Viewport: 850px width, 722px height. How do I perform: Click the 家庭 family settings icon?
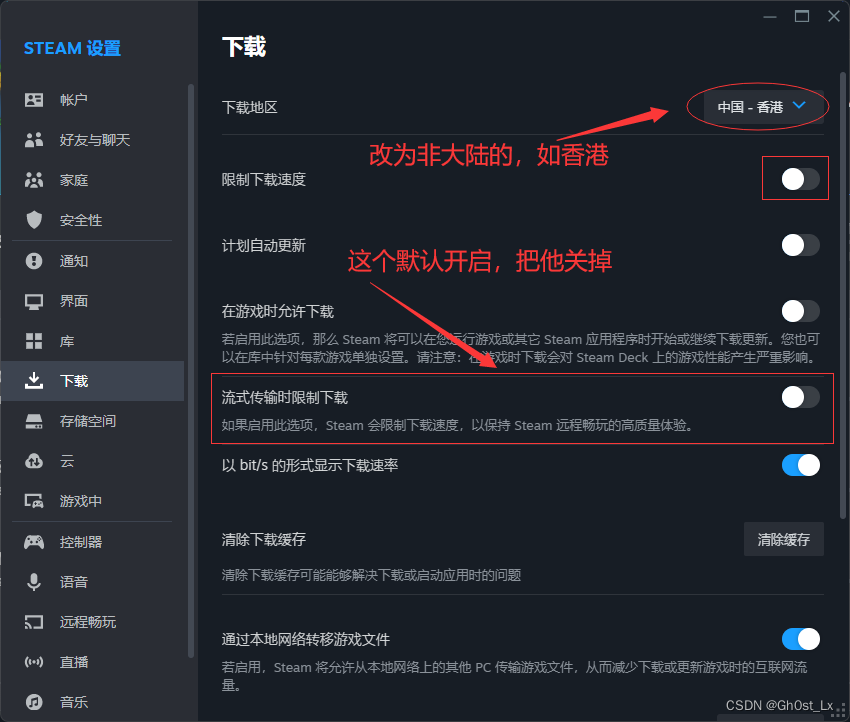pyautogui.click(x=35, y=180)
